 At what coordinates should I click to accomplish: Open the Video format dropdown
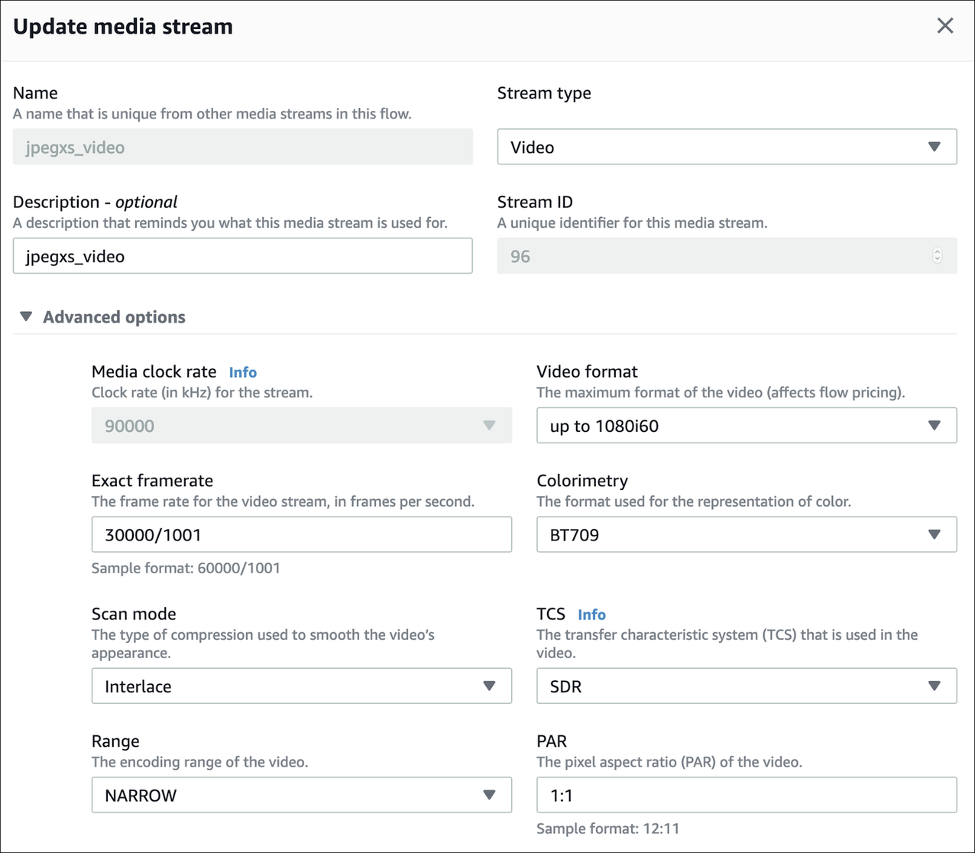745,426
